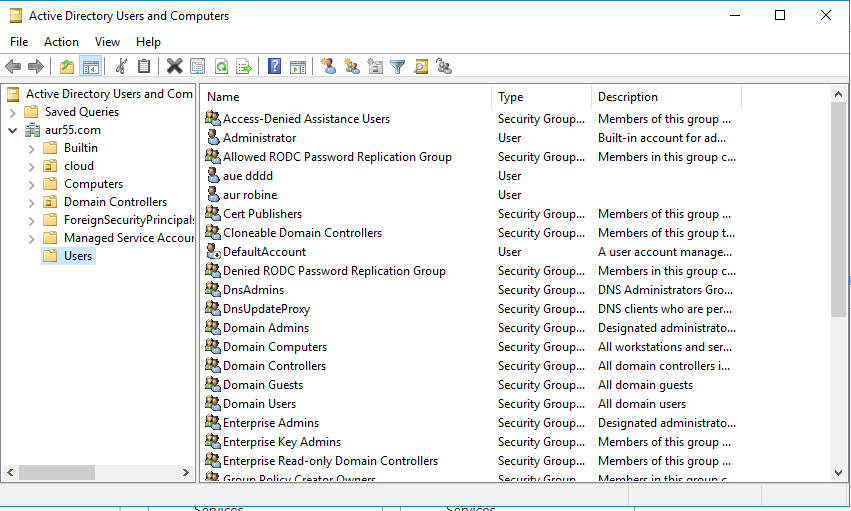The image size is (851, 511).
Task: Expand the cloud OU node
Action: pos(31,167)
